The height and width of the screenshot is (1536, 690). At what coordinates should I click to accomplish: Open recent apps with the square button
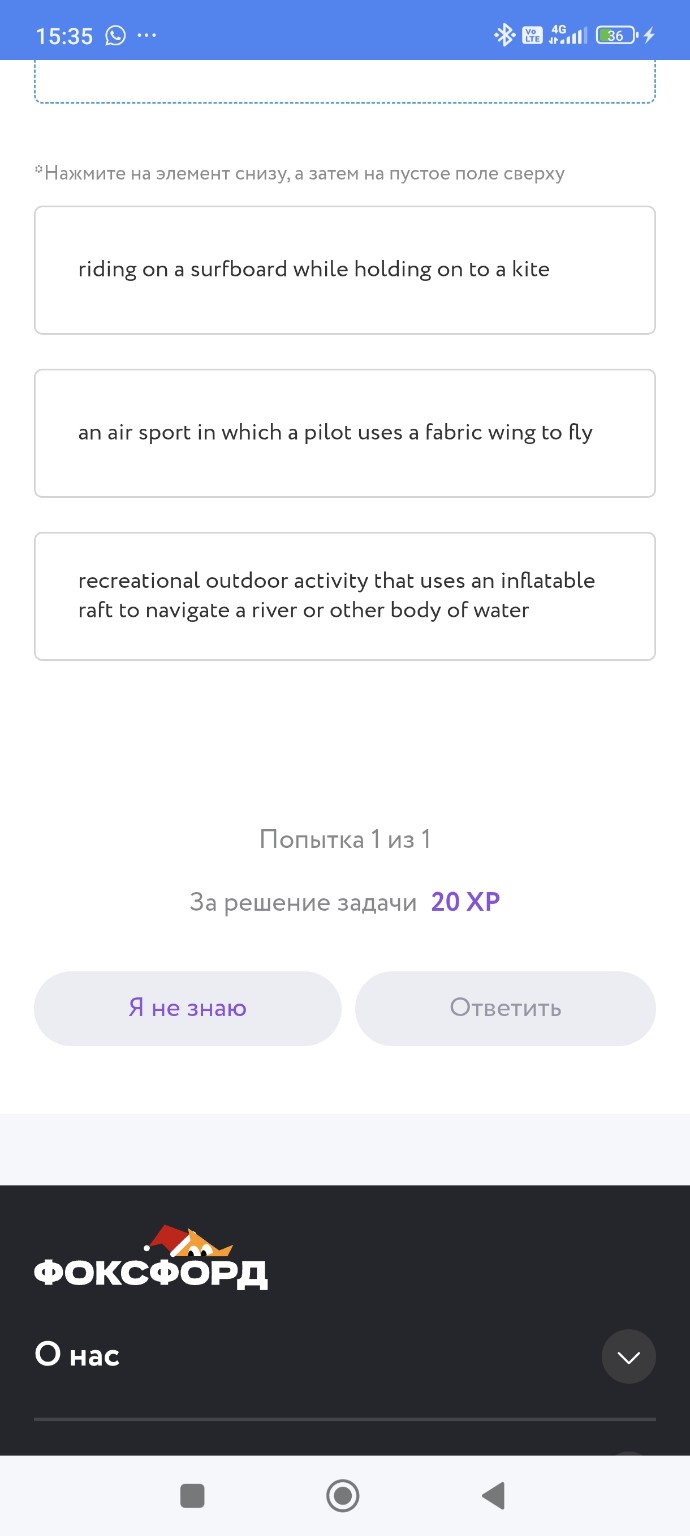click(x=192, y=1495)
